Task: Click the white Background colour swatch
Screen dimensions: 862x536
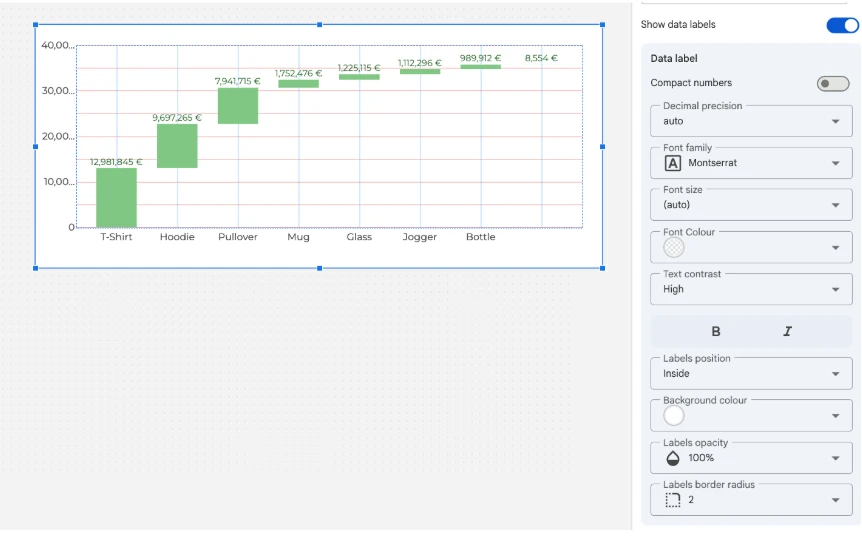Action: (x=673, y=416)
